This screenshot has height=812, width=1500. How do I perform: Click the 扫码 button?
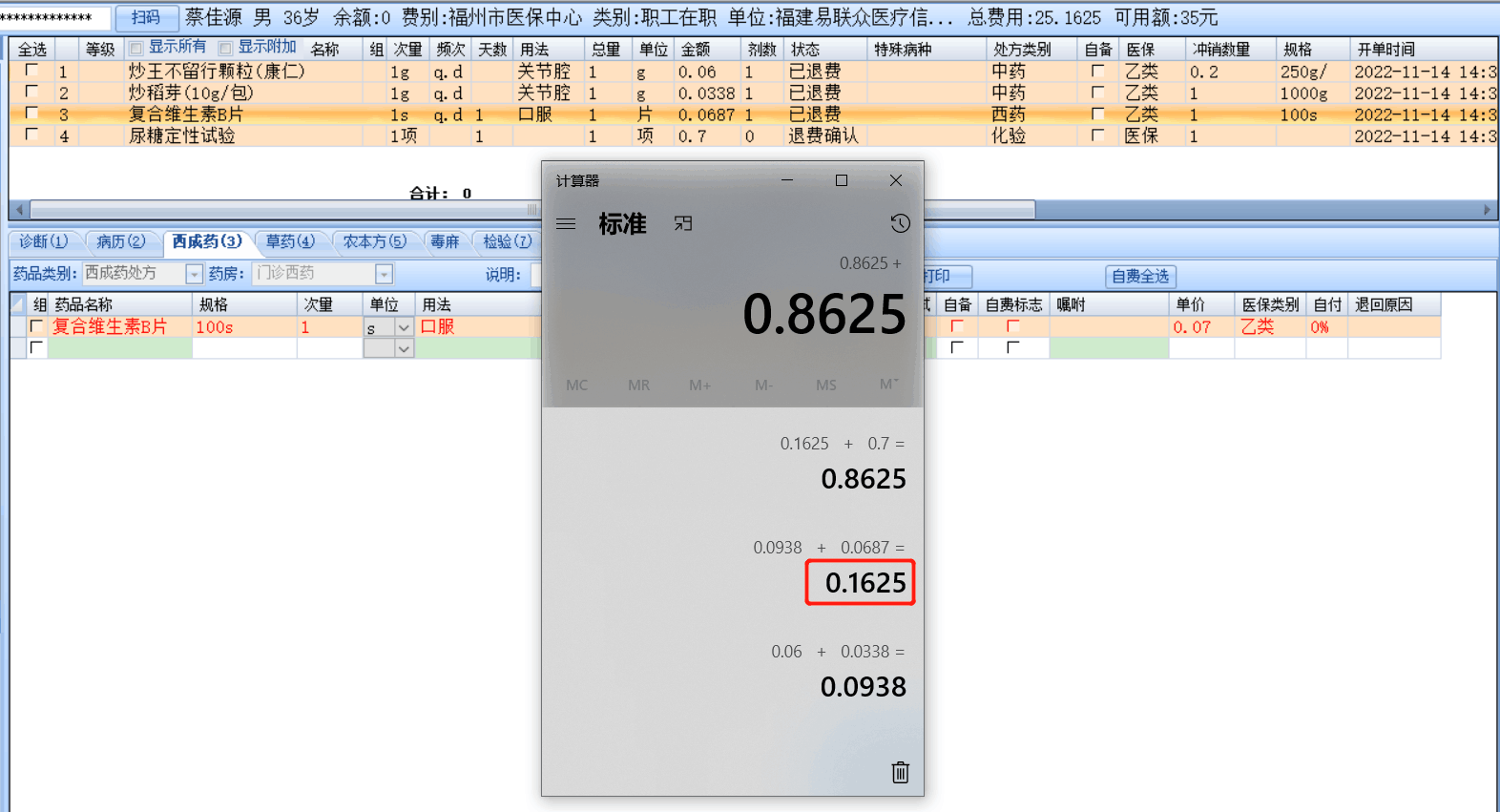(146, 17)
